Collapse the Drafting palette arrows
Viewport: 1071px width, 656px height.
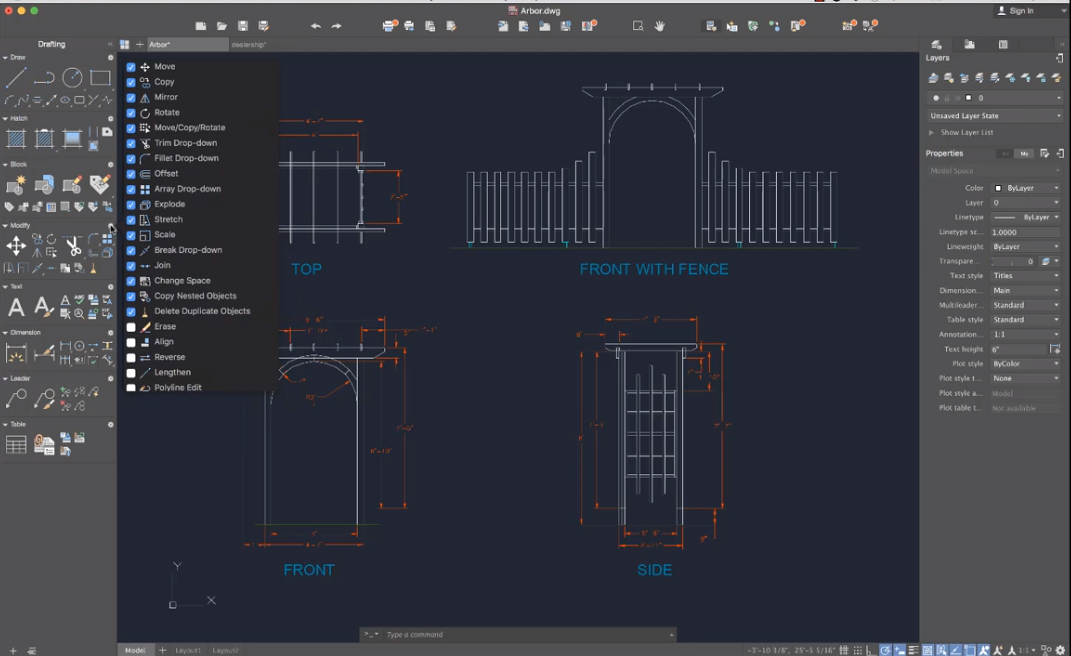pos(110,44)
